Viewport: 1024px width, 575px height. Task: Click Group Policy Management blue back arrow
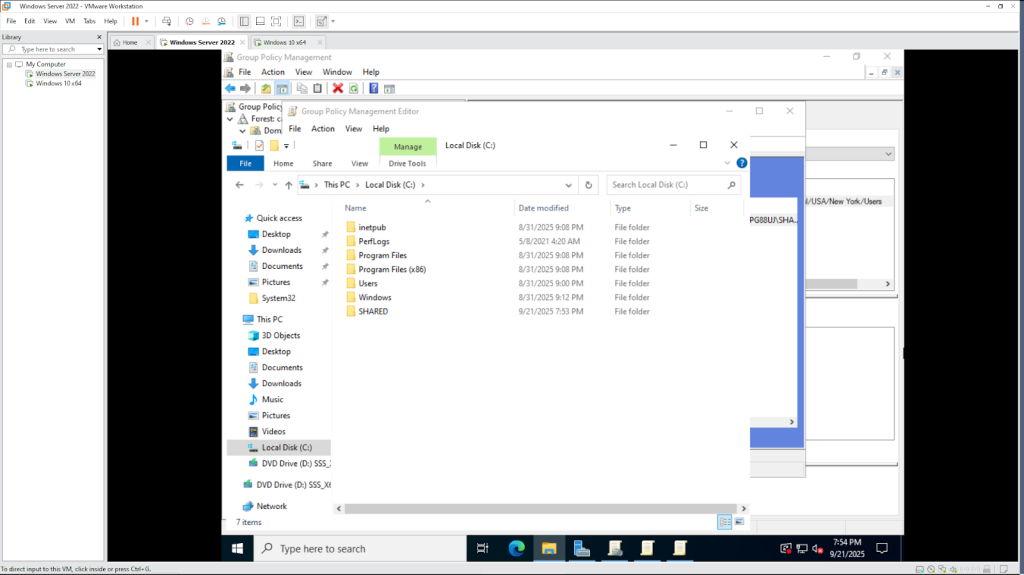click(x=230, y=89)
